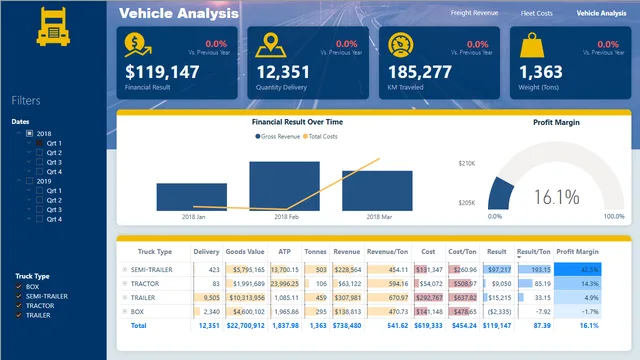Viewport: 640px width, 360px height.
Task: Uncheck BOX truck type filter
Action: 18,287
